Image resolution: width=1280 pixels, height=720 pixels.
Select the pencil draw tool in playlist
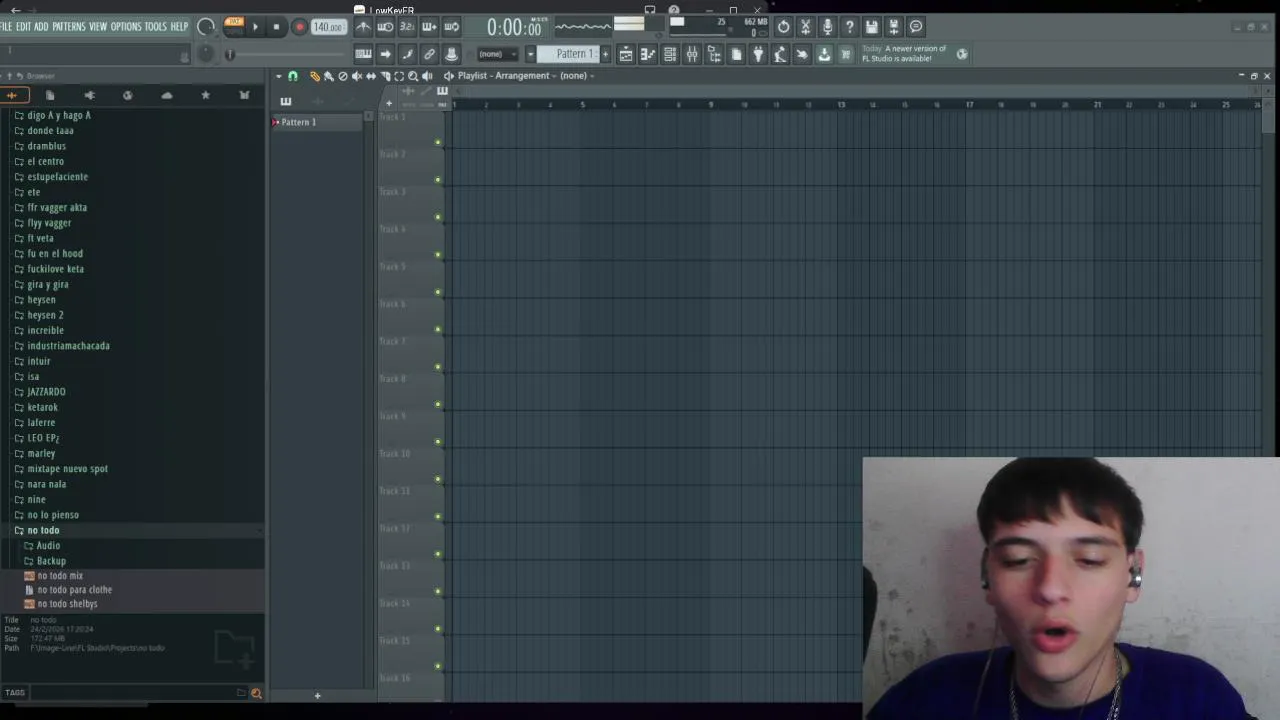click(x=314, y=76)
